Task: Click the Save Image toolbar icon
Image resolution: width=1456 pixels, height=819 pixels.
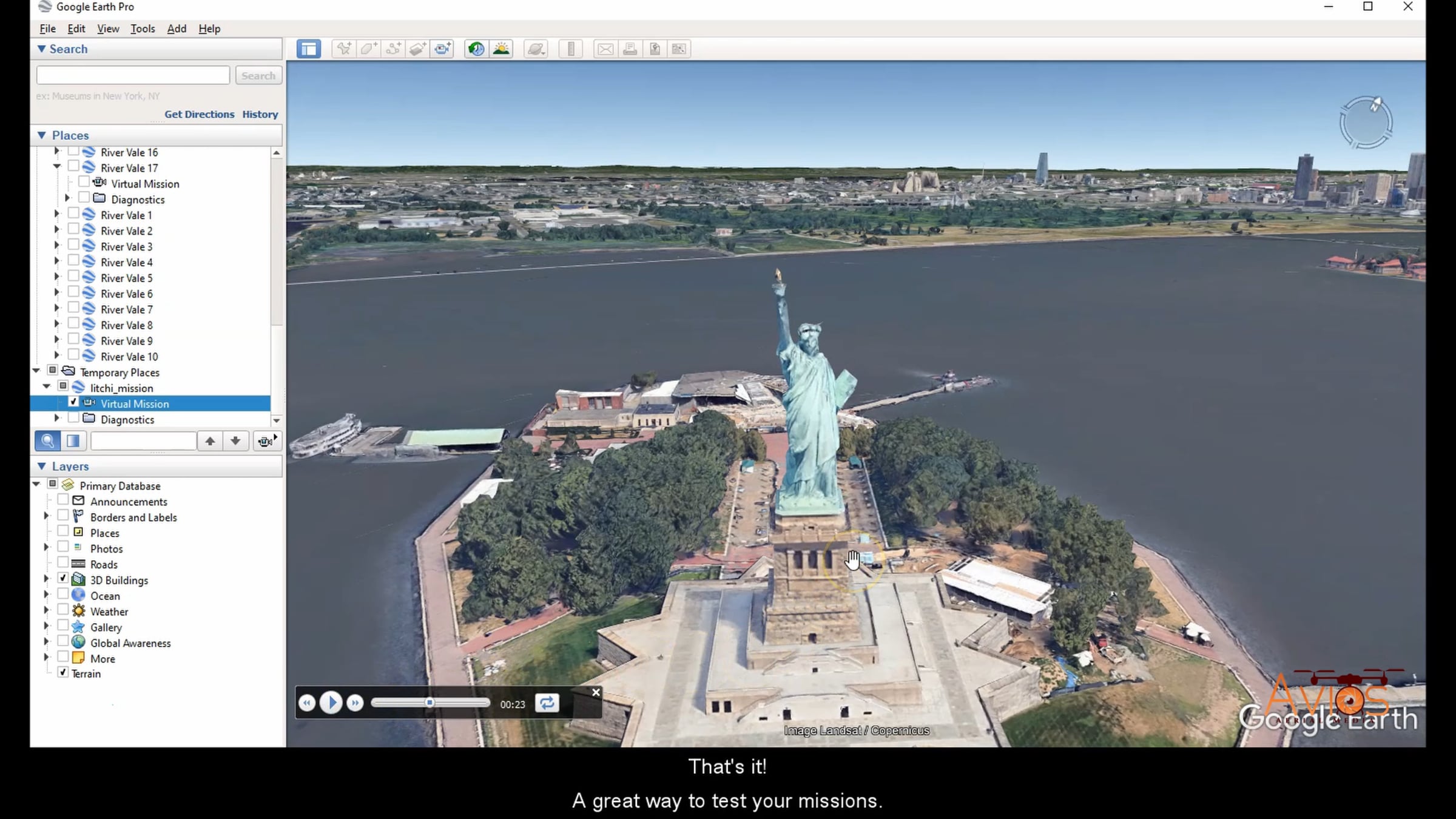Action: coord(655,49)
